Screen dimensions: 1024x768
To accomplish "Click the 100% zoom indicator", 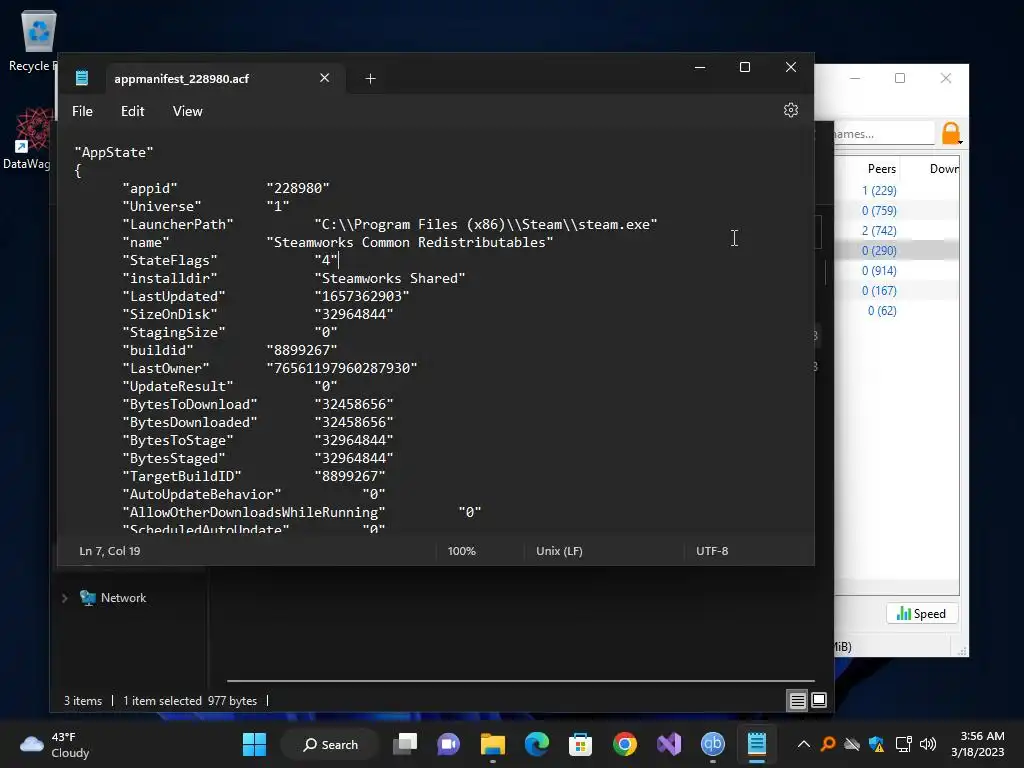I will coord(462,551).
